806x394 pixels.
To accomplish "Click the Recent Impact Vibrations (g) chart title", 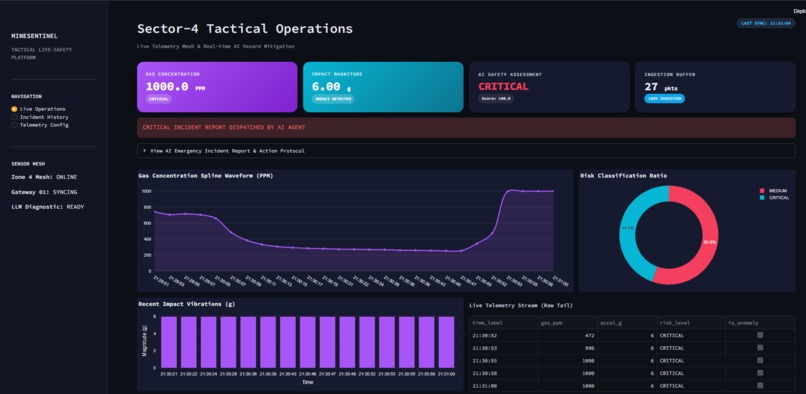I will coord(187,304).
